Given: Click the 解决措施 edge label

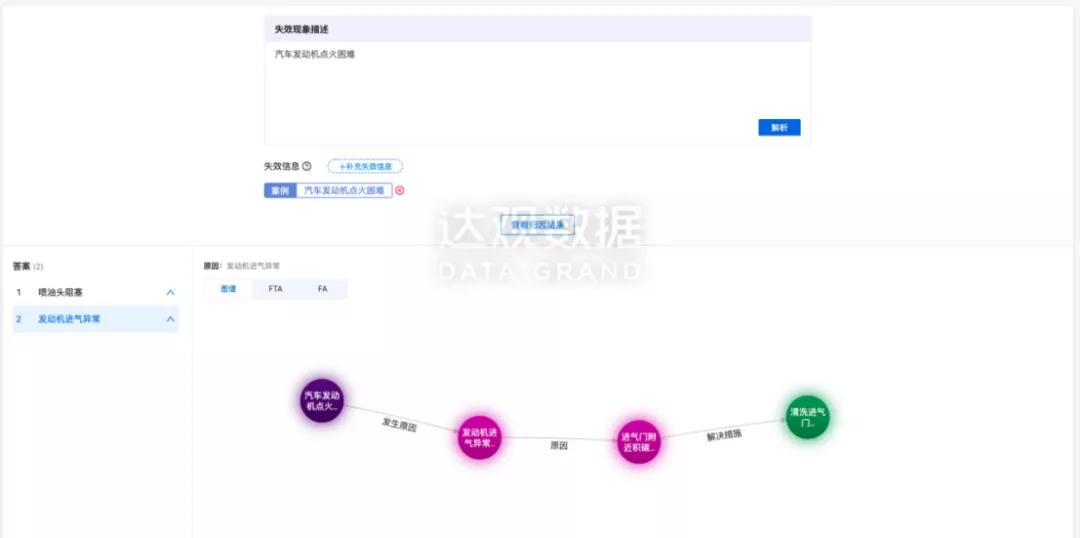Looking at the screenshot, I should [724, 436].
